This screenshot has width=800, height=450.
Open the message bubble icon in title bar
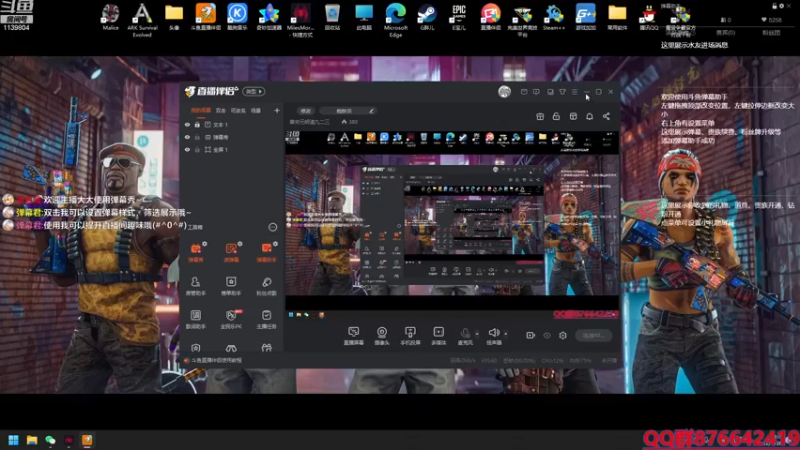pos(536,92)
